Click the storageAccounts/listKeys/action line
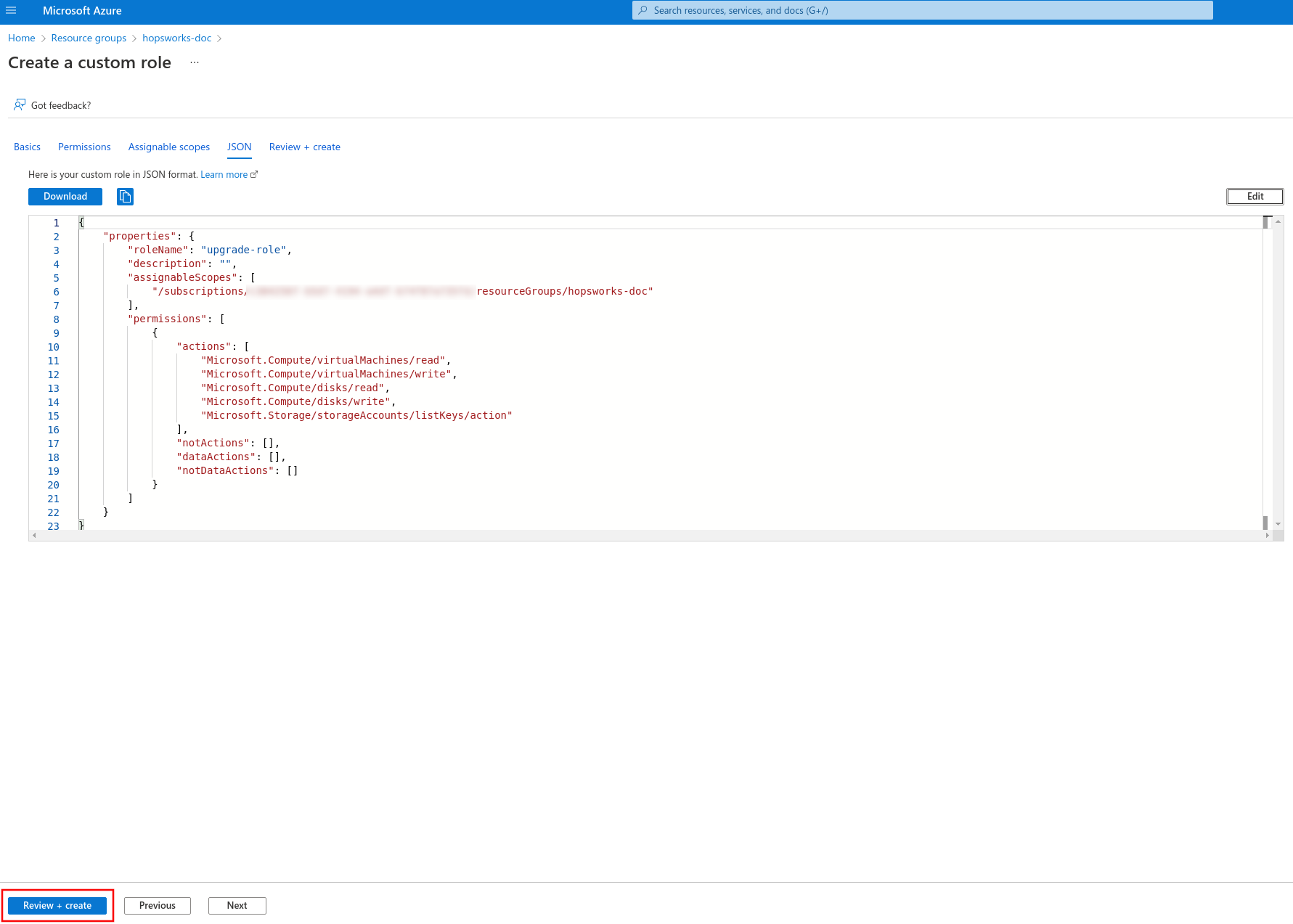The width and height of the screenshot is (1293, 924). 356,416
